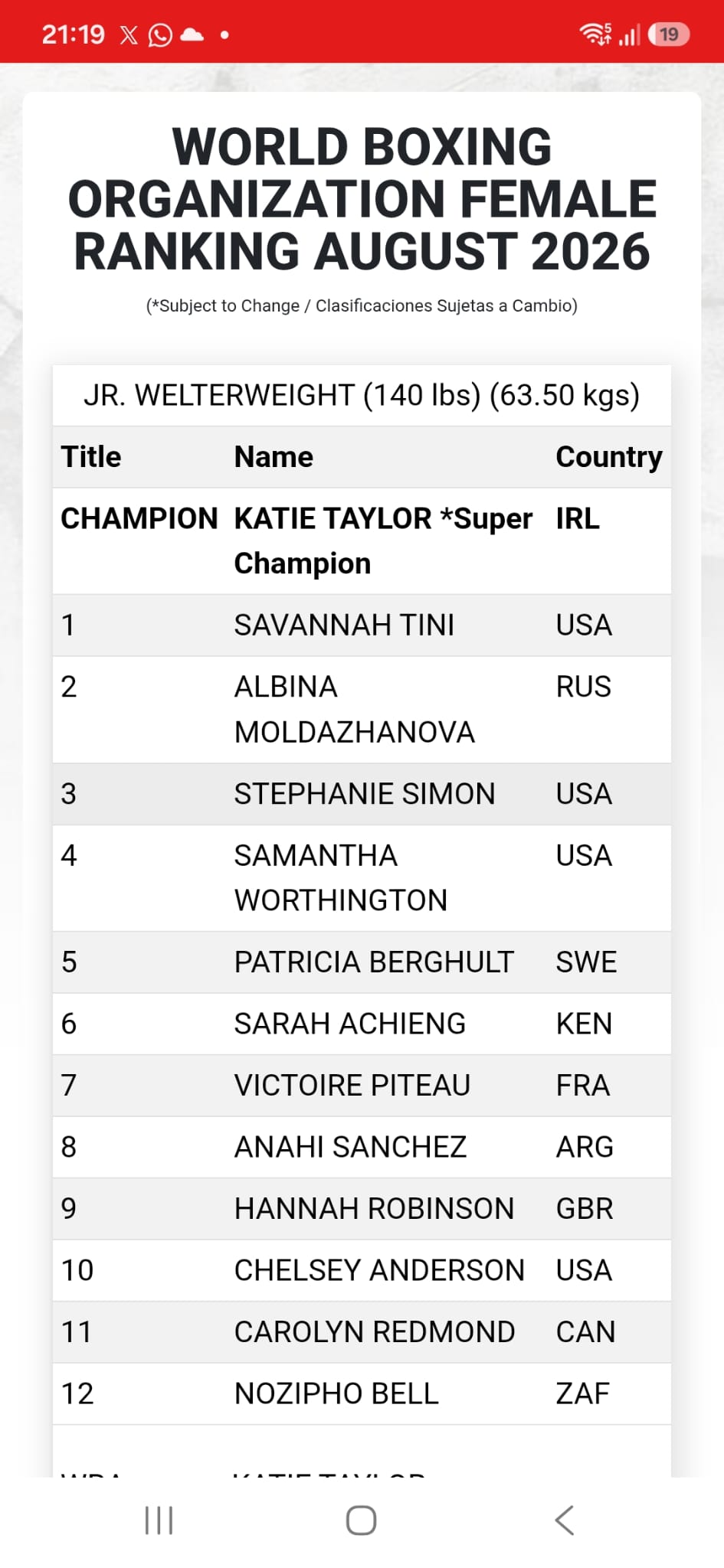The image size is (724, 1568).
Task: Tap the Wi-Fi status icon
Action: point(595,34)
